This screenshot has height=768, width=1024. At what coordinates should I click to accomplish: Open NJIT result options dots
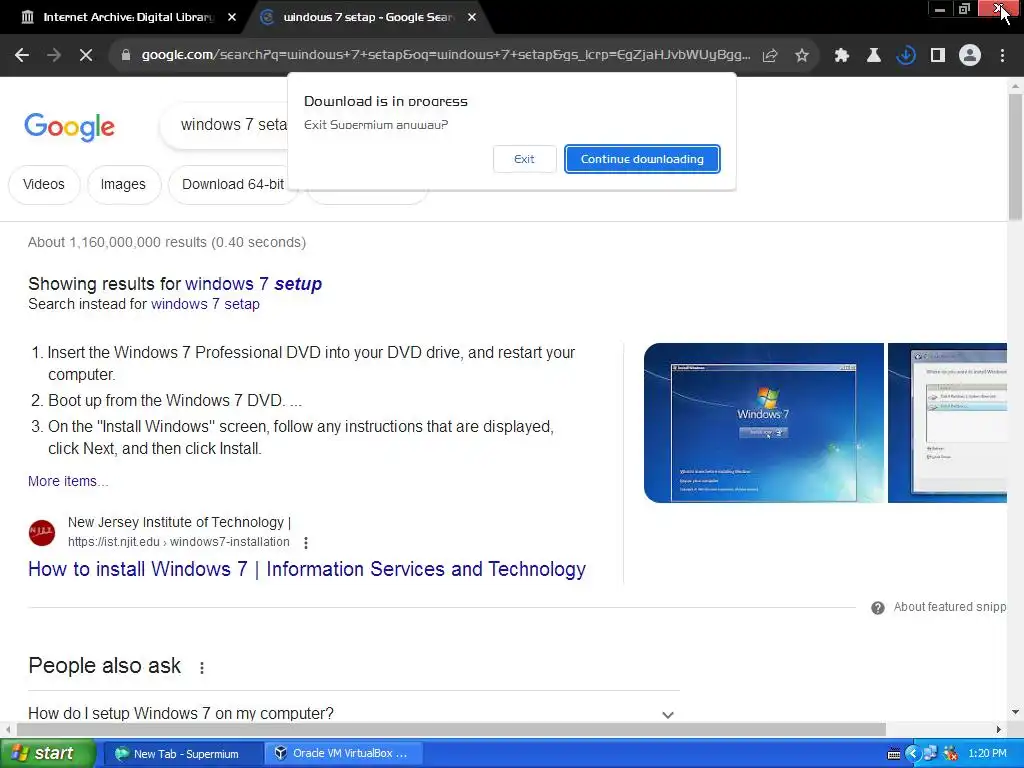pos(306,543)
